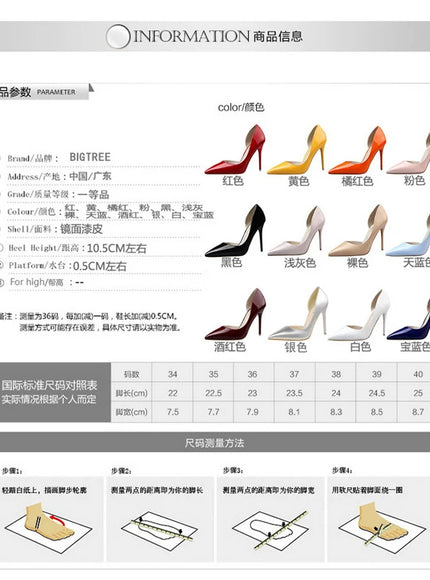Click the INFORMATION 商品信息 header
Image resolution: width=430 pixels, height=580 pixels.
click(218, 36)
